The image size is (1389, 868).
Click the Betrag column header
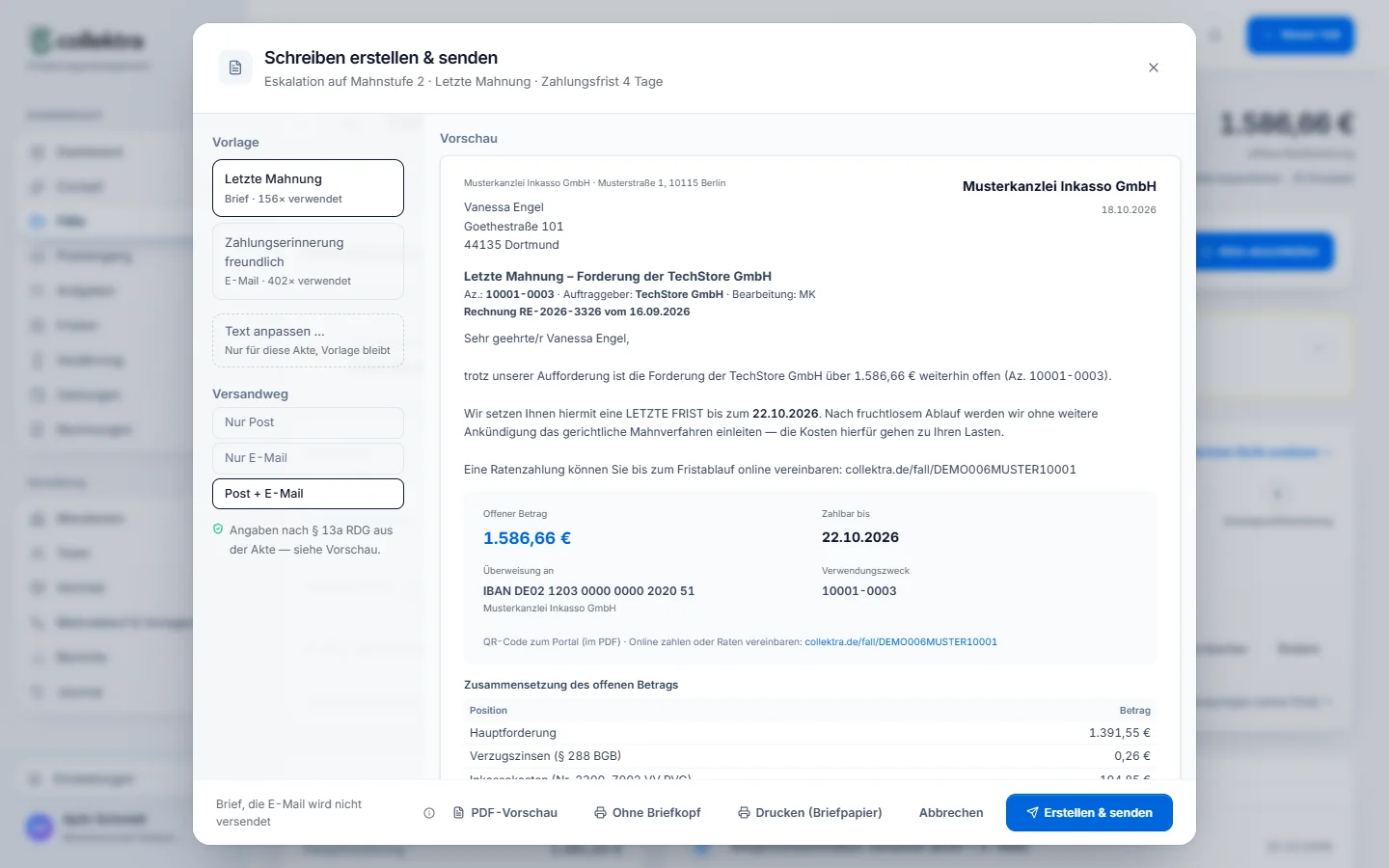(x=1134, y=711)
